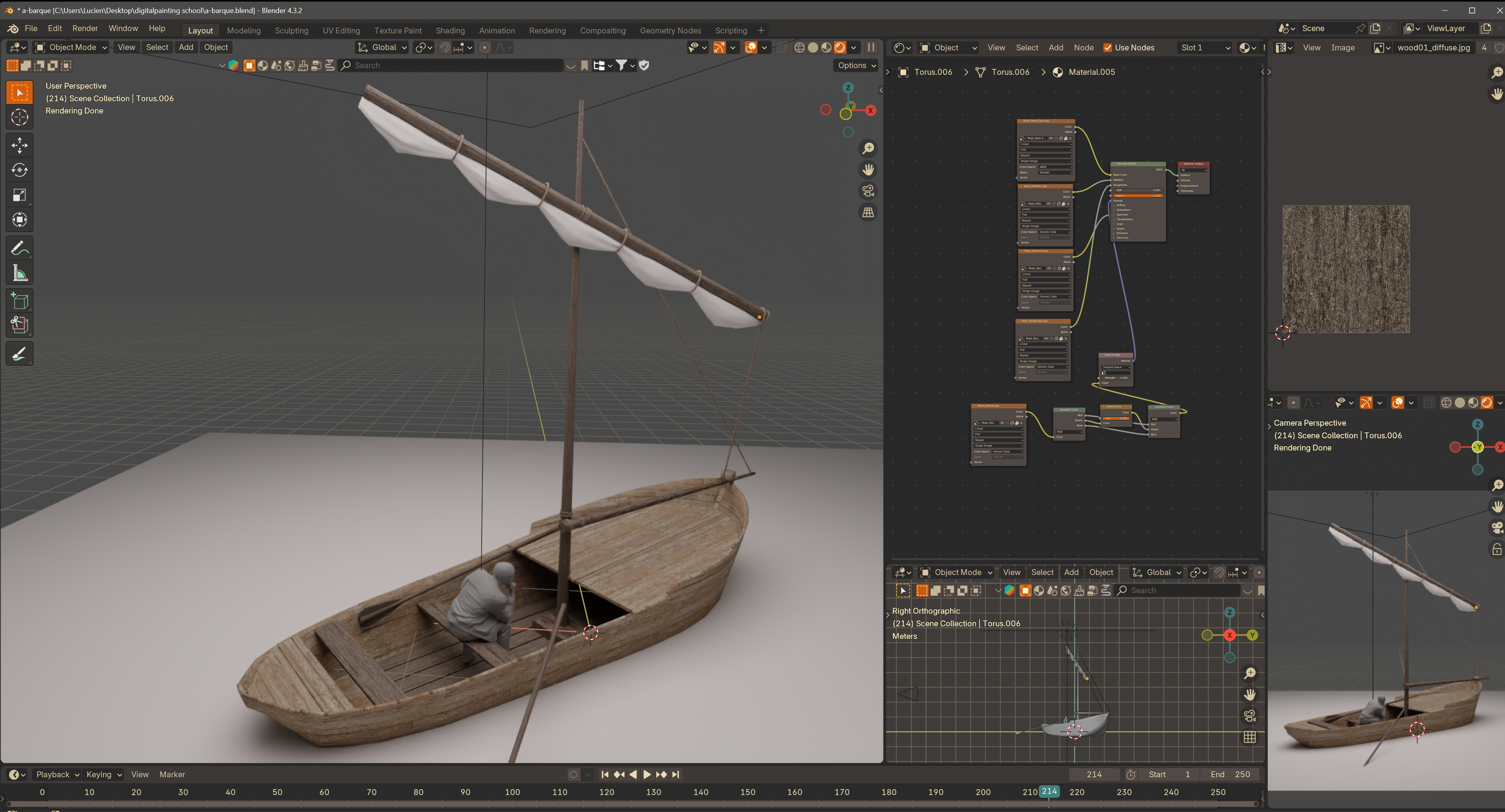This screenshot has height=812, width=1505.
Task: Click frame 100 on the timeline
Action: point(512,792)
